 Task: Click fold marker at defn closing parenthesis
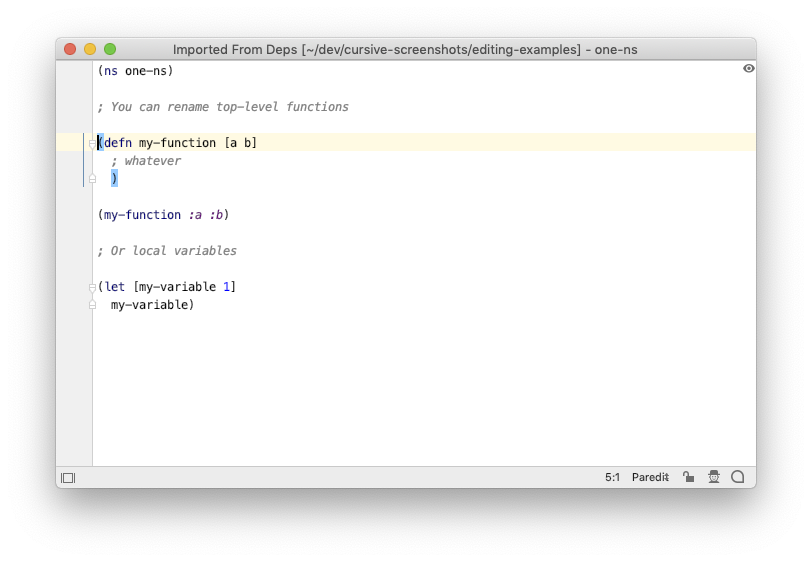click(92, 179)
